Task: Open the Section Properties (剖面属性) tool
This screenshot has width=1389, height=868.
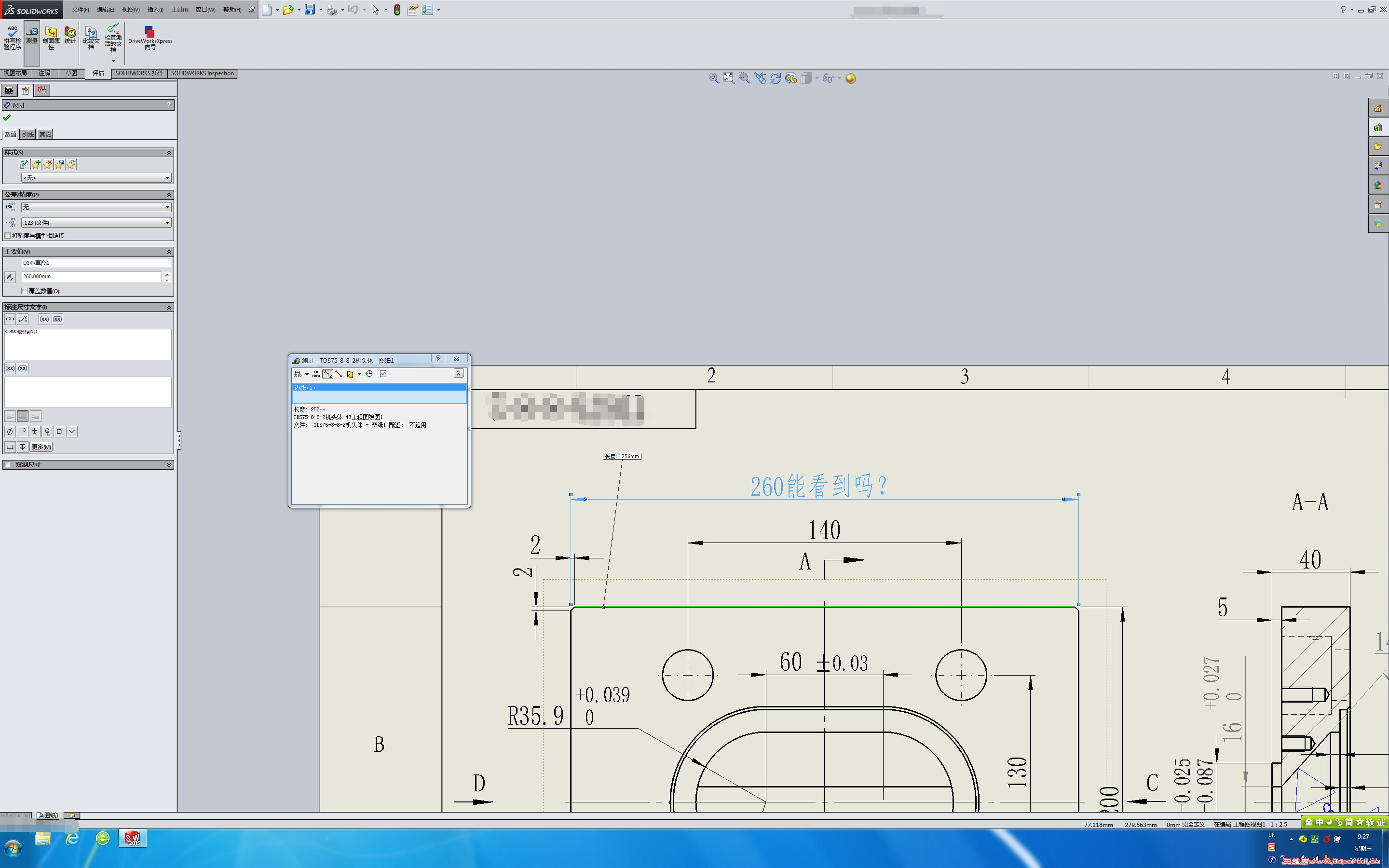Action: pyautogui.click(x=51, y=36)
